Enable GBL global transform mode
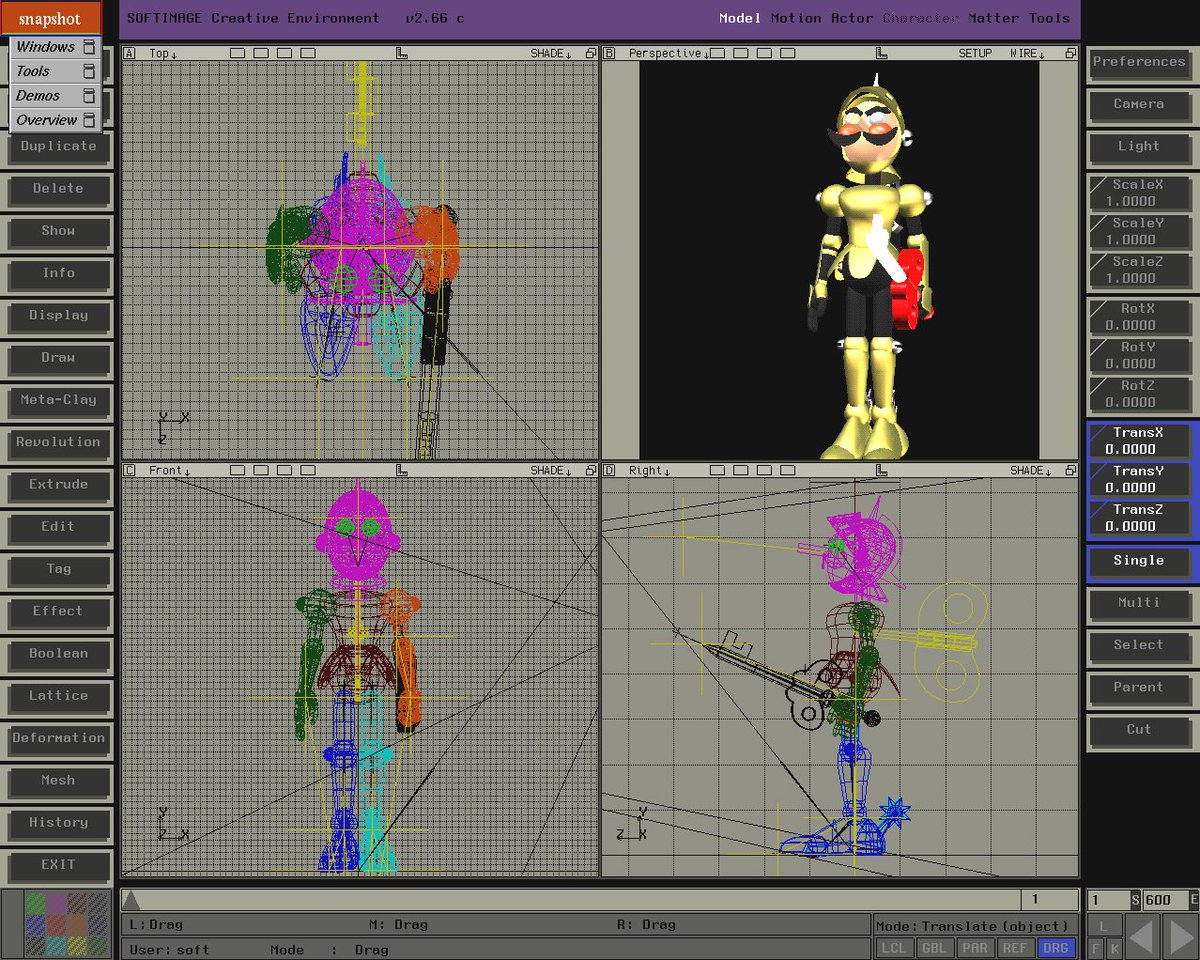Image resolution: width=1200 pixels, height=960 pixels. [x=934, y=948]
